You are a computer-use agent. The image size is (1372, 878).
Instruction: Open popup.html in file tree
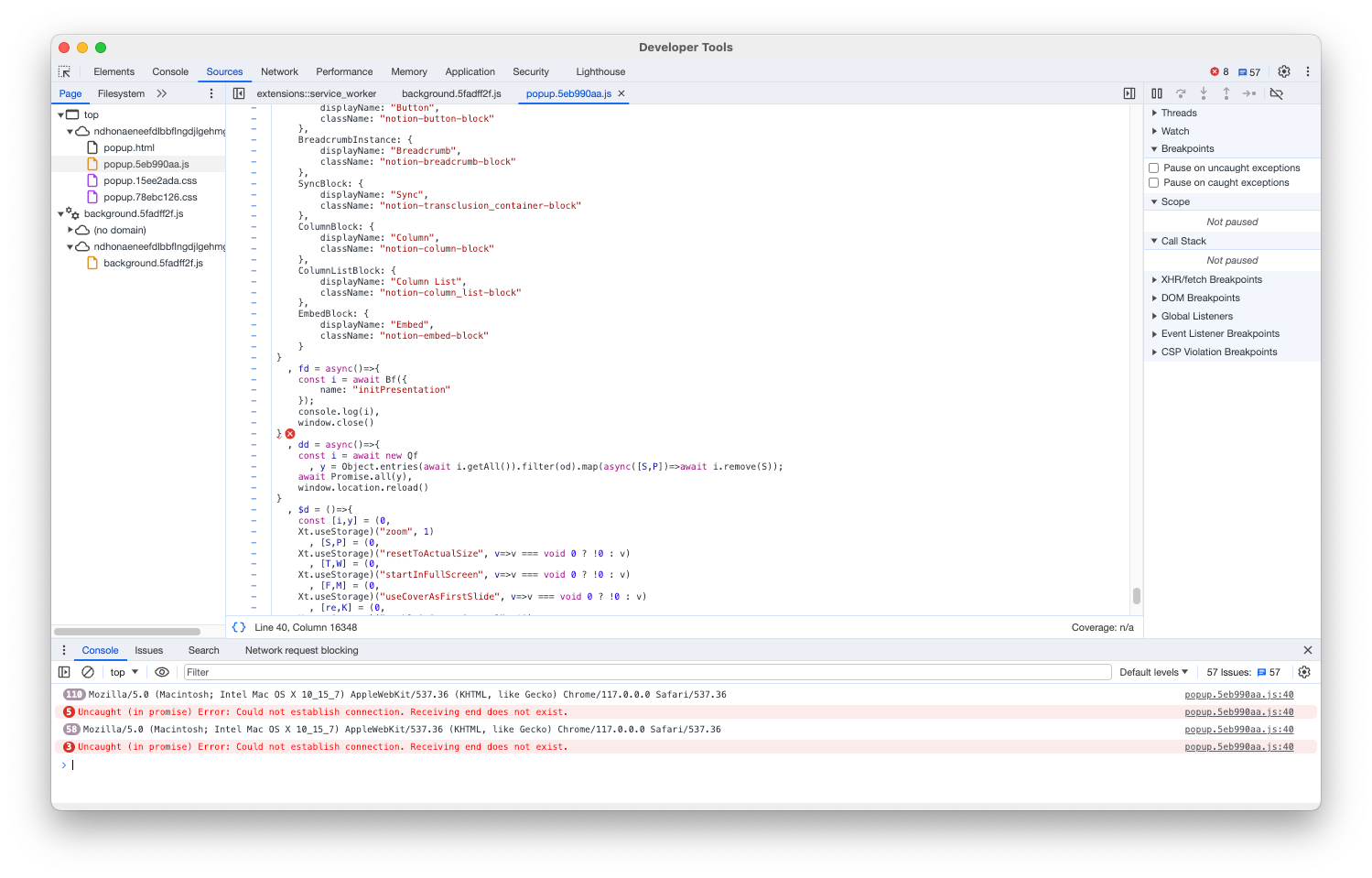[129, 147]
